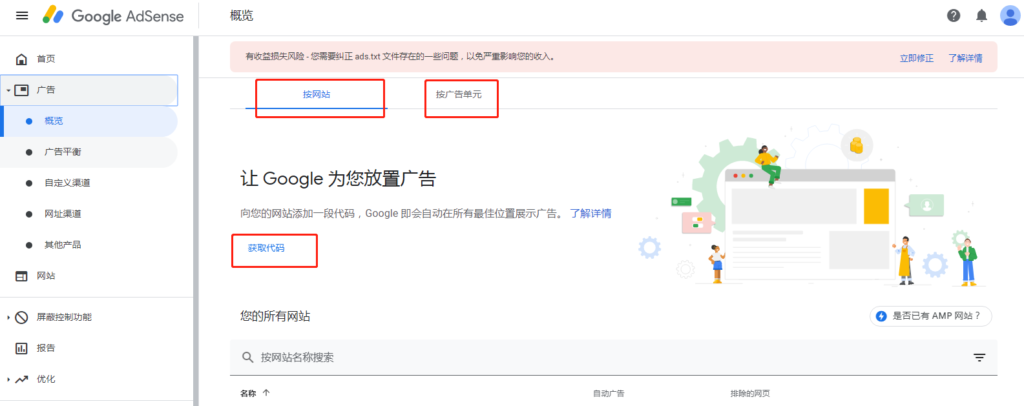This screenshot has width=1024, height=406.
Task: Click the search magnifier icon
Action: pos(248,357)
